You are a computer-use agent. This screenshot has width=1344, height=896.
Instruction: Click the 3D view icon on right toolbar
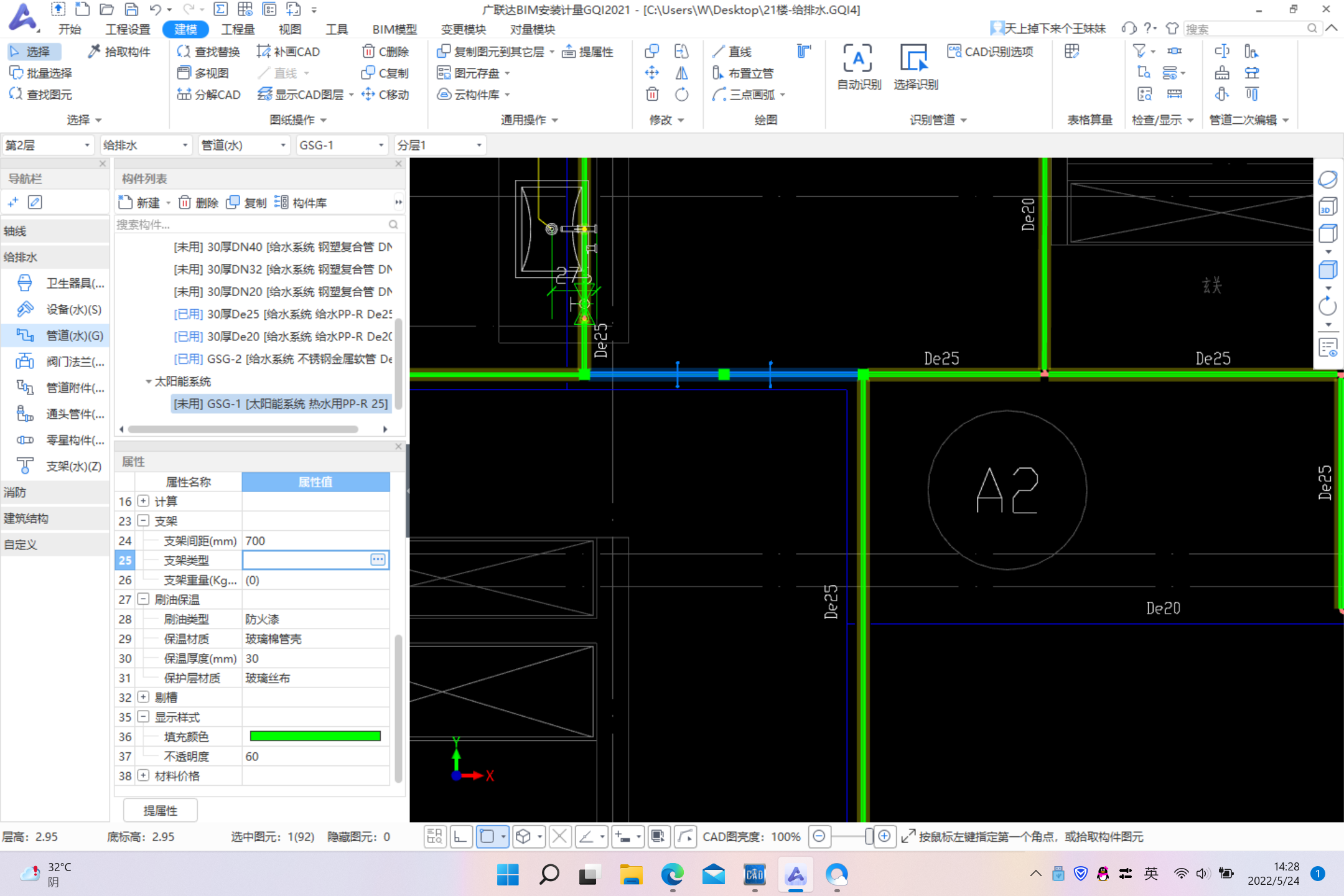tap(1328, 207)
